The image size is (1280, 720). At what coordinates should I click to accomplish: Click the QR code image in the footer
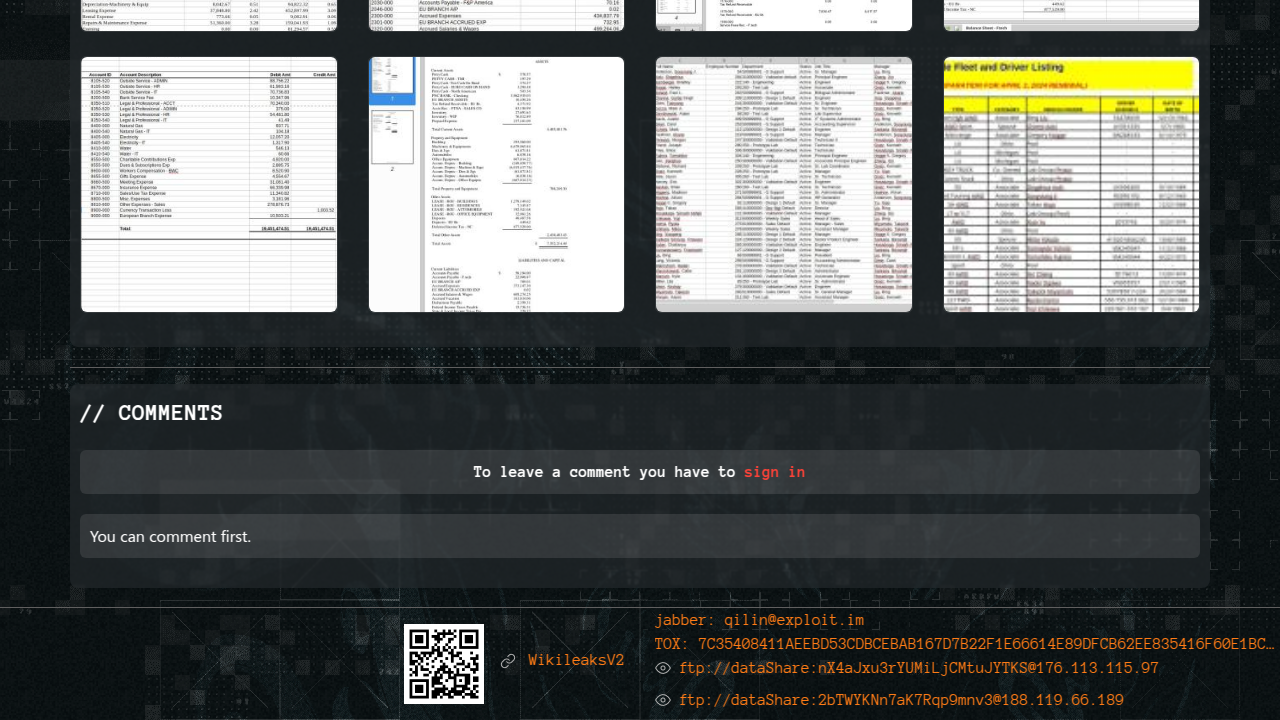(x=443, y=663)
